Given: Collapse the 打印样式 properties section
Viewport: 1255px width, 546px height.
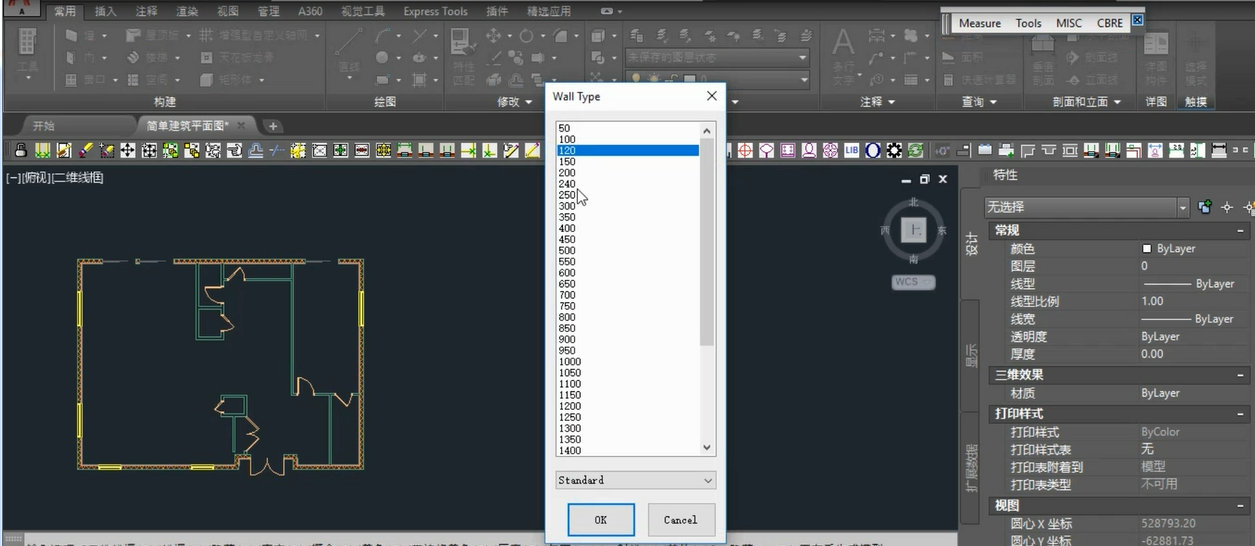Looking at the screenshot, I should pyautogui.click(x=1242, y=413).
